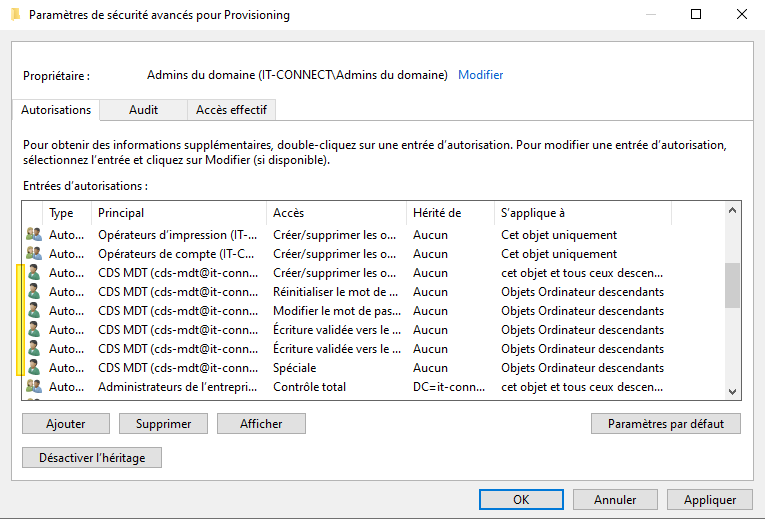Screen dimensions: 765x519
Task: Sort by the Accès column header
Action: 337,213
